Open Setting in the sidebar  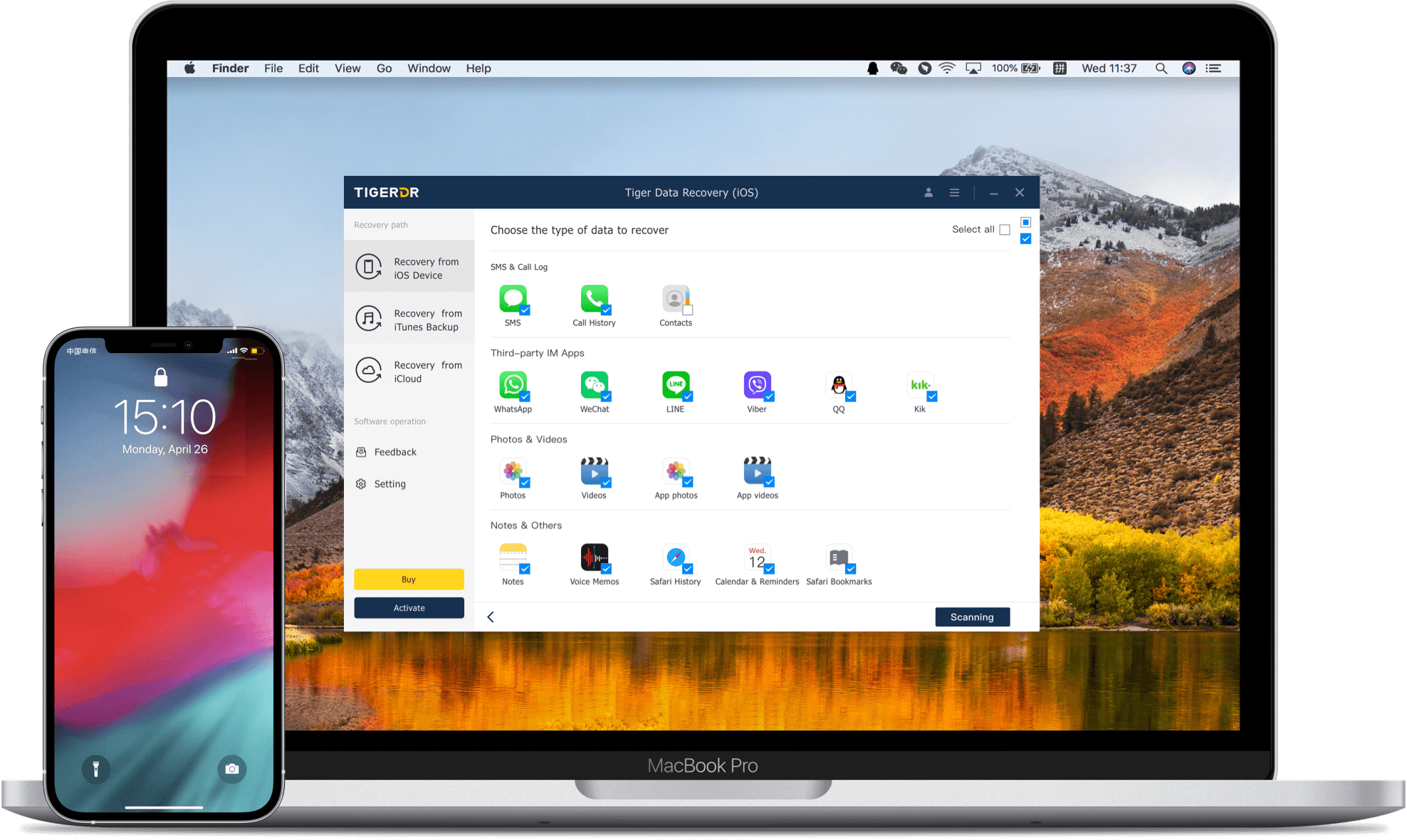click(381, 484)
